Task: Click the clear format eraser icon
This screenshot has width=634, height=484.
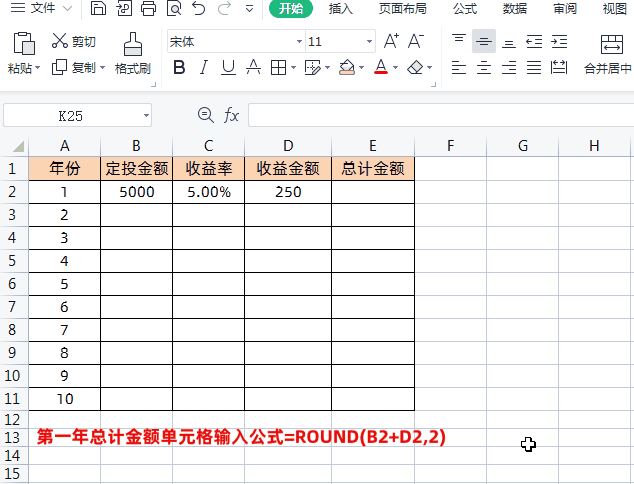Action: 415,67
